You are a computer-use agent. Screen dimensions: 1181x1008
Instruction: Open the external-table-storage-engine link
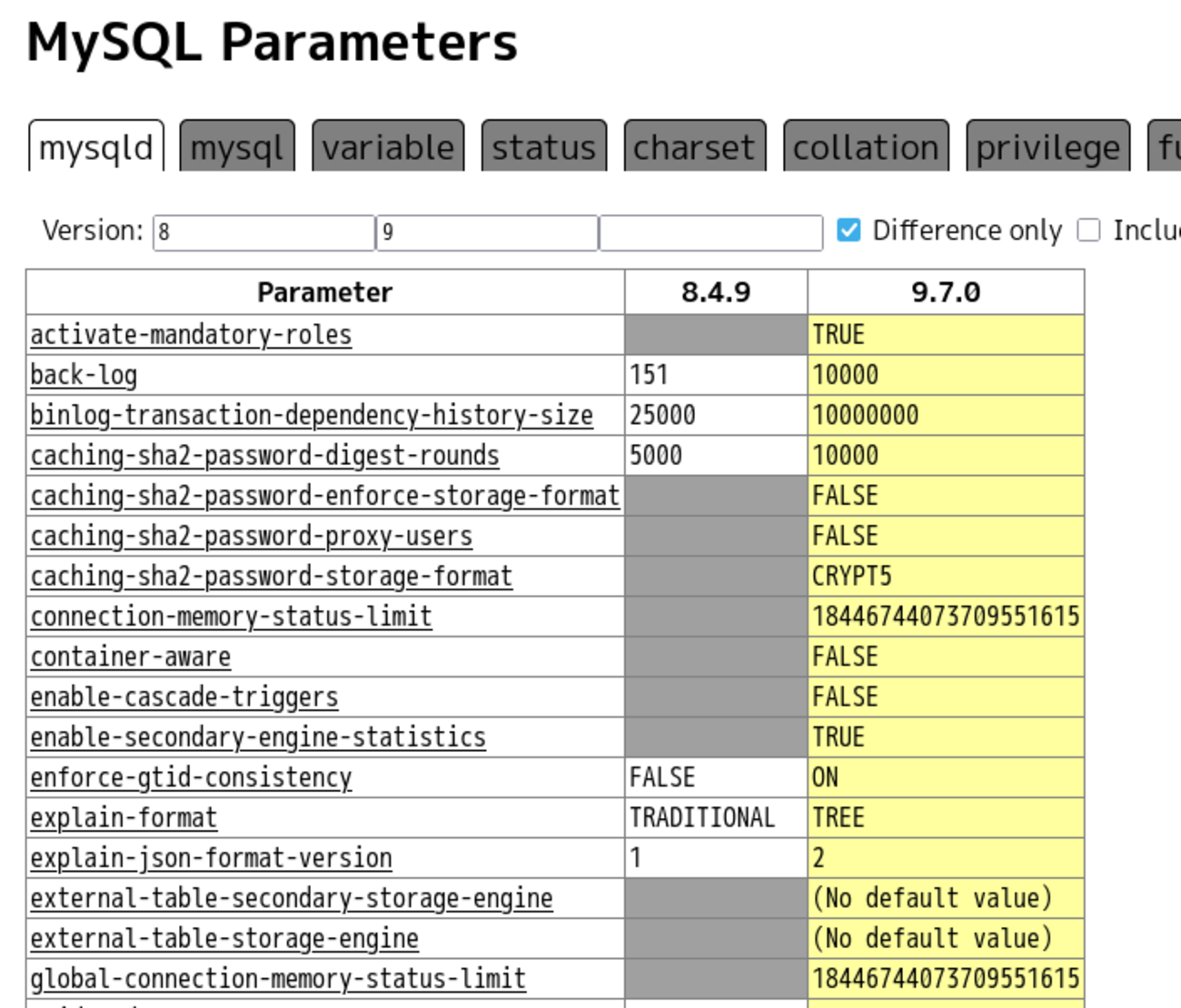pos(224,938)
